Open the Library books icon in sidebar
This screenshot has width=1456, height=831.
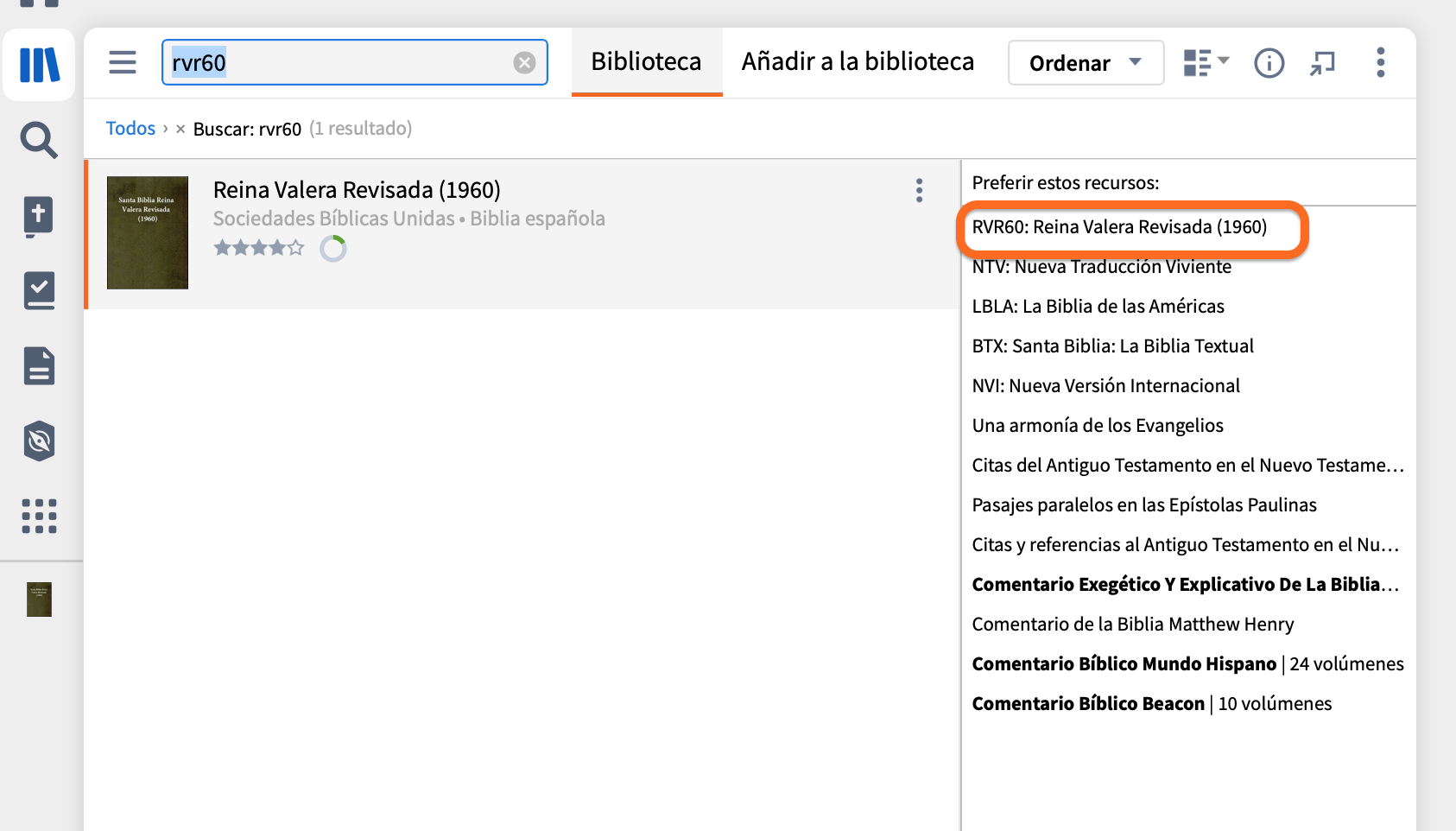pyautogui.click(x=39, y=65)
